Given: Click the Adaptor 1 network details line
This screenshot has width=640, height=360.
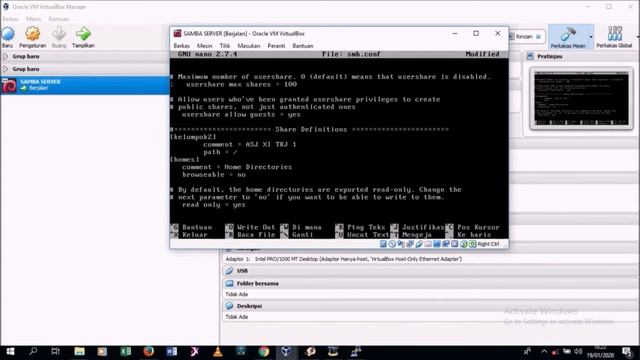Looking at the screenshot, I should pyautogui.click(x=343, y=259).
